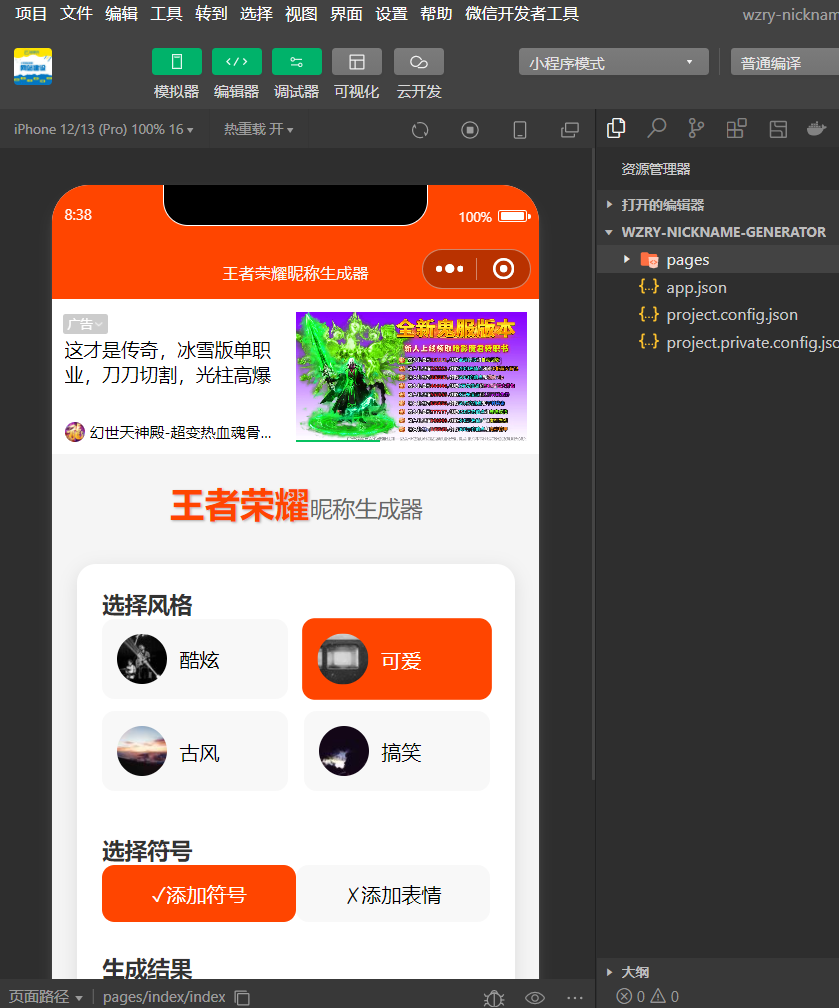Expand the pages folder arrow
The height and width of the screenshot is (1008, 839).
pyautogui.click(x=627, y=259)
